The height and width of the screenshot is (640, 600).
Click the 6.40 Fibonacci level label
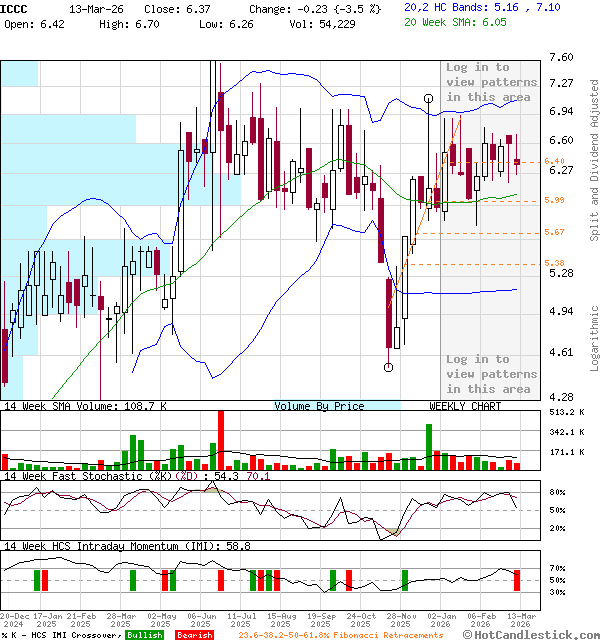(555, 162)
